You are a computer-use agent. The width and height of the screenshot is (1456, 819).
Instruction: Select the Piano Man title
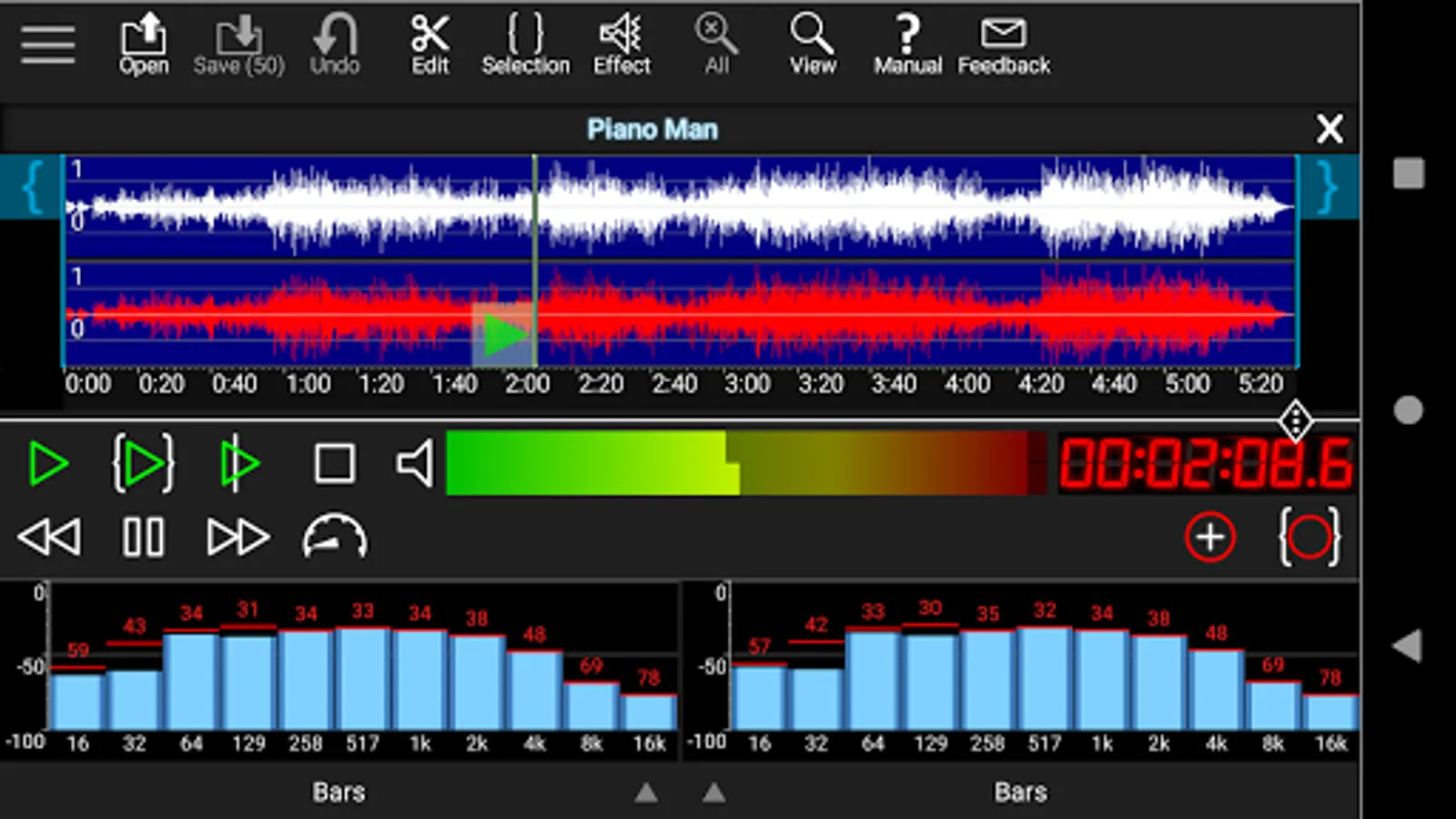point(652,129)
